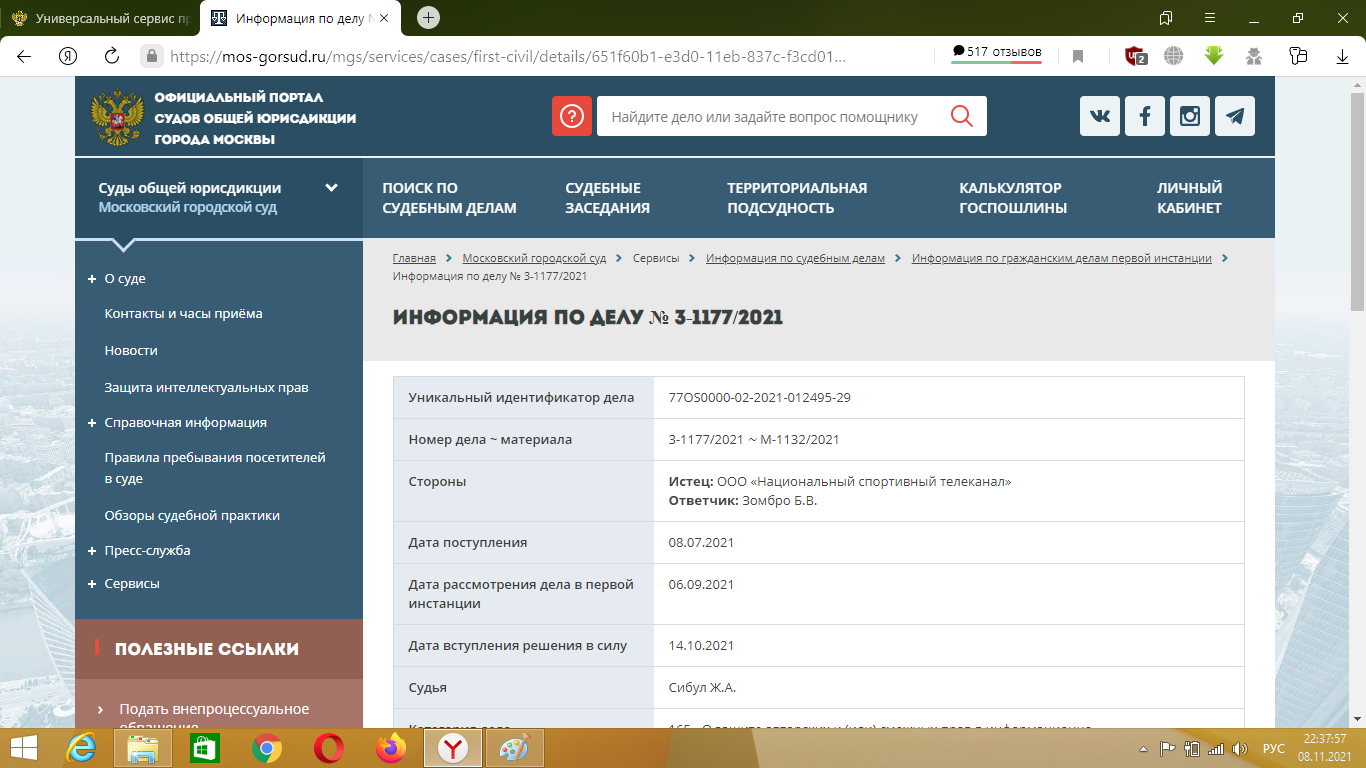Click the taskbar clock and date
Viewport: 1366px width, 768px height.
1327,747
